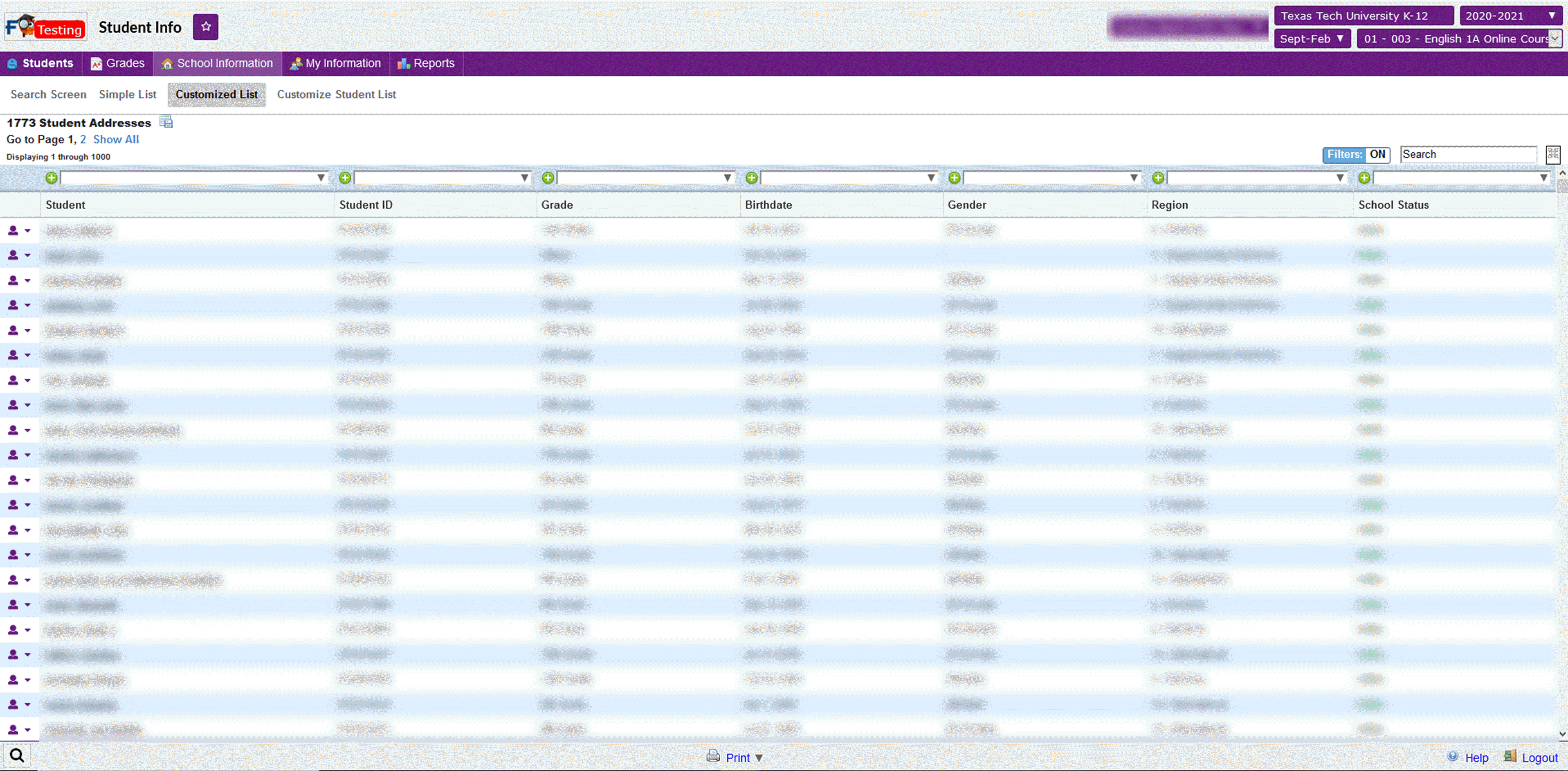The width and height of the screenshot is (1568, 771).
Task: Open the School Information menu
Action: point(217,63)
